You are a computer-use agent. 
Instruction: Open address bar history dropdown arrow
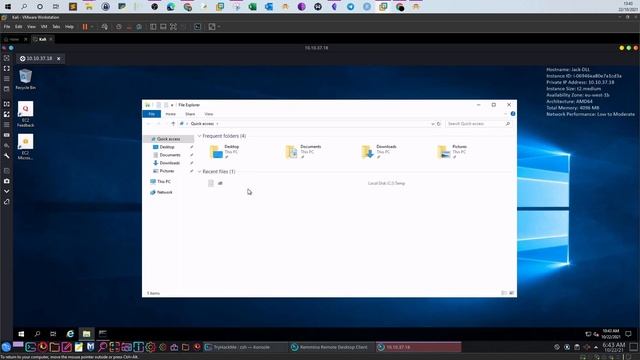click(x=433, y=124)
